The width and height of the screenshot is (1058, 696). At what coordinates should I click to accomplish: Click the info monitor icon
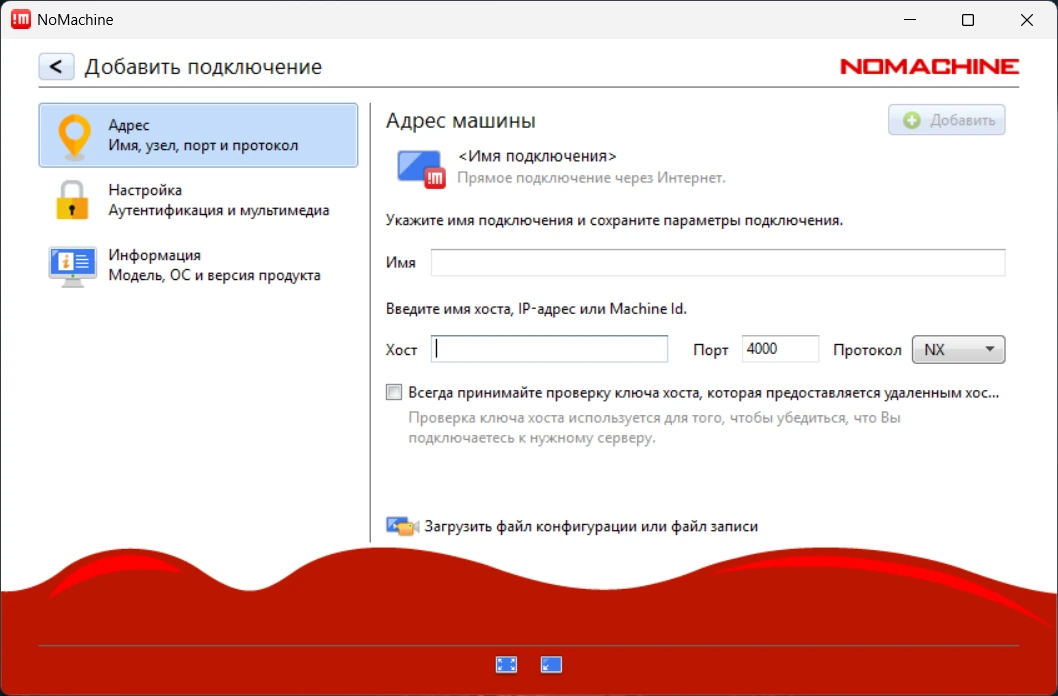(x=73, y=266)
